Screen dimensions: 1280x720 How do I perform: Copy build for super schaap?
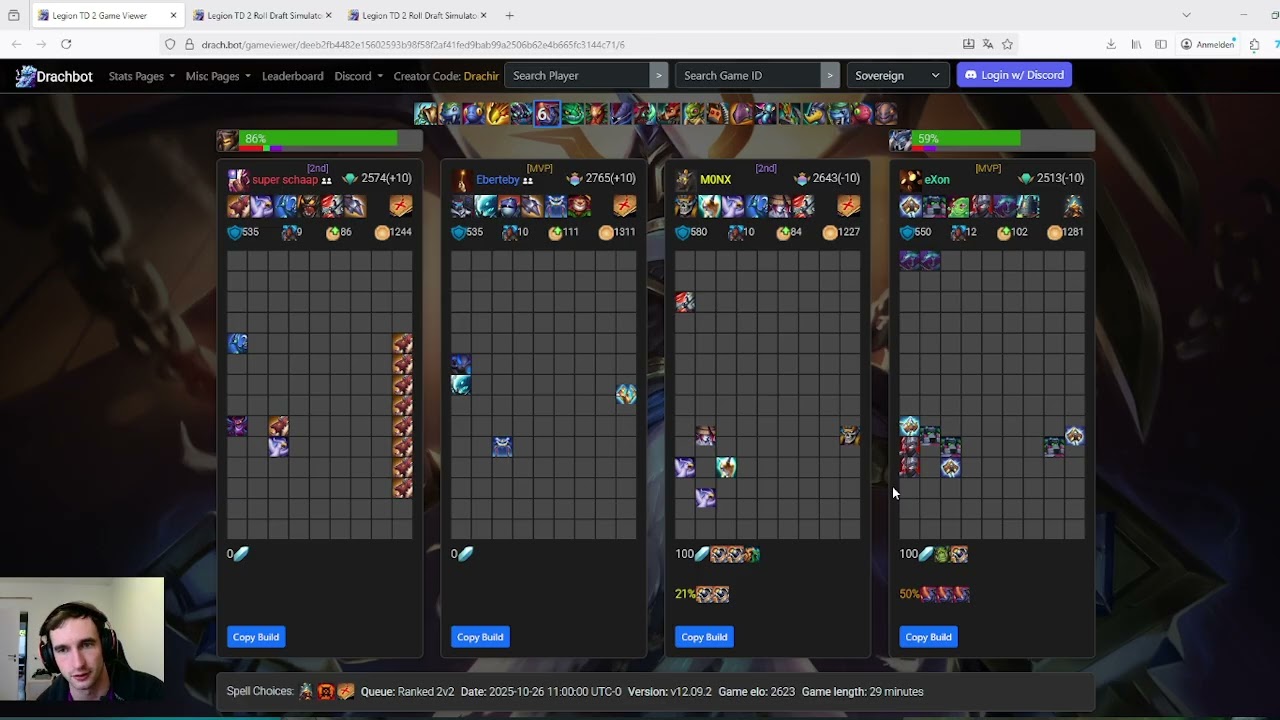[x=256, y=637]
